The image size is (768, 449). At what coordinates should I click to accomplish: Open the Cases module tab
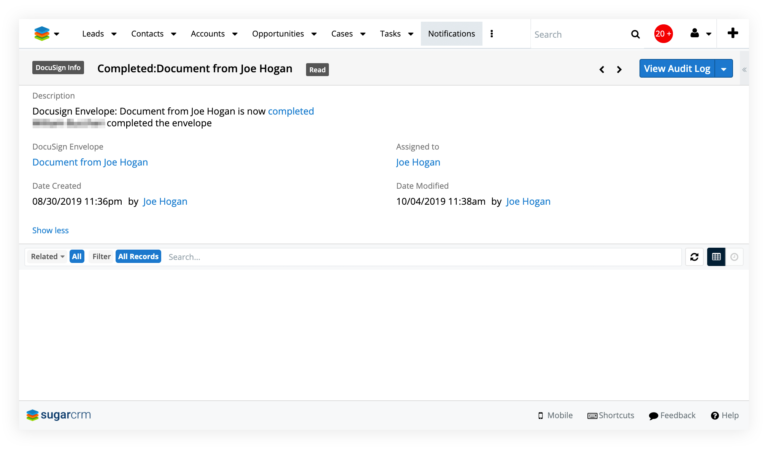[342, 34]
